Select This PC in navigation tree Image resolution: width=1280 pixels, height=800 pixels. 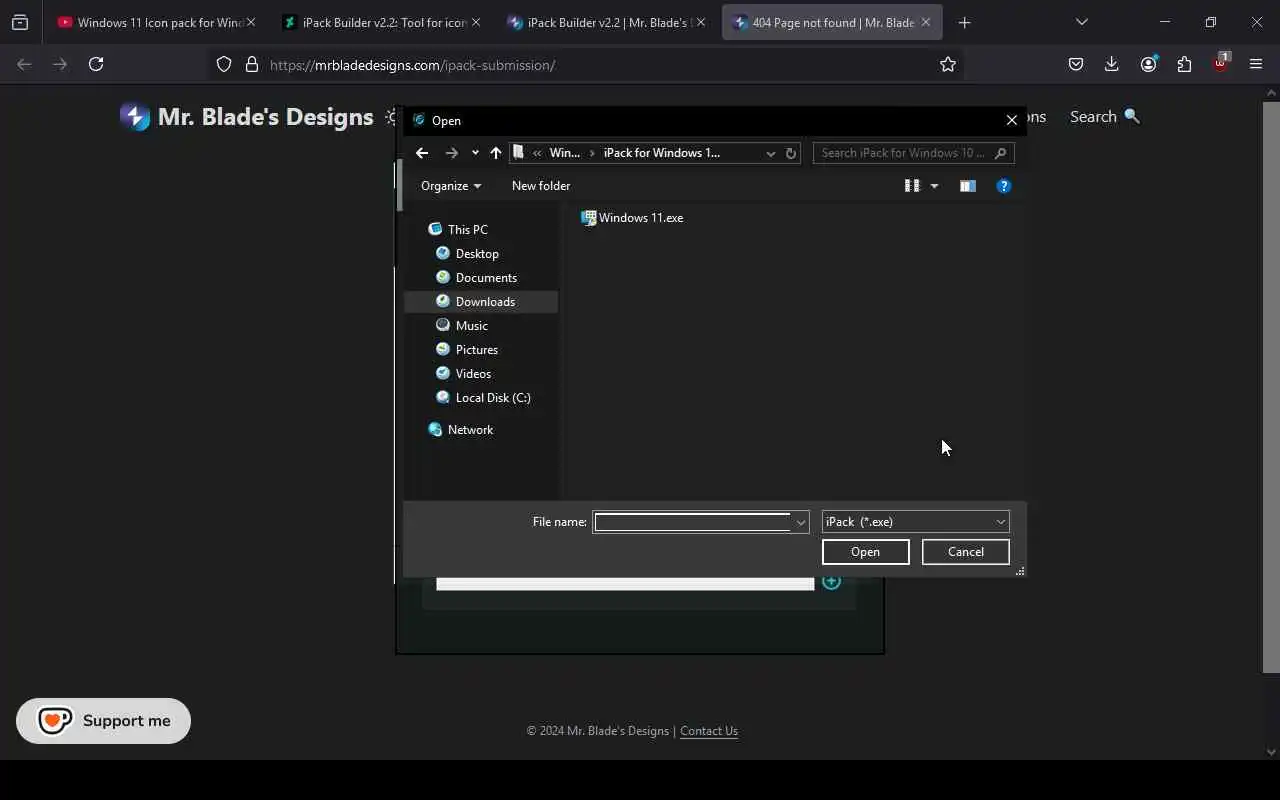click(458, 230)
